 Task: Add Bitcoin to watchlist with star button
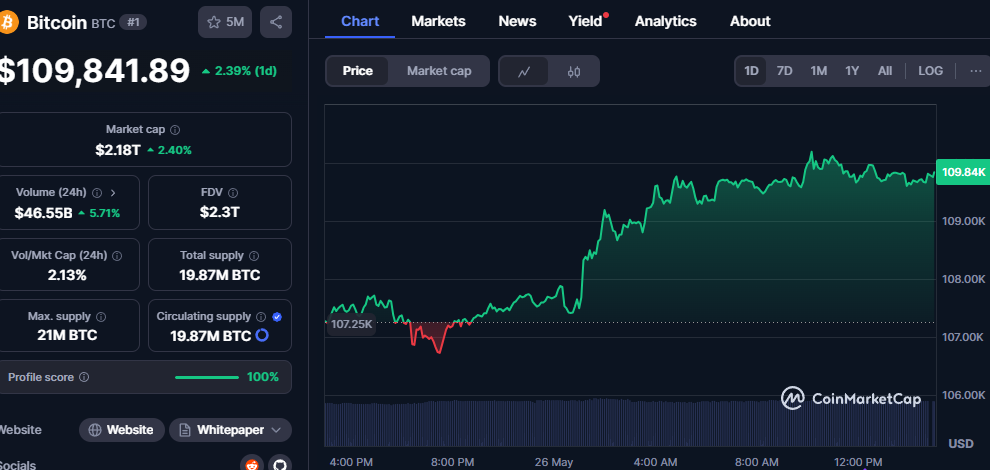click(225, 22)
